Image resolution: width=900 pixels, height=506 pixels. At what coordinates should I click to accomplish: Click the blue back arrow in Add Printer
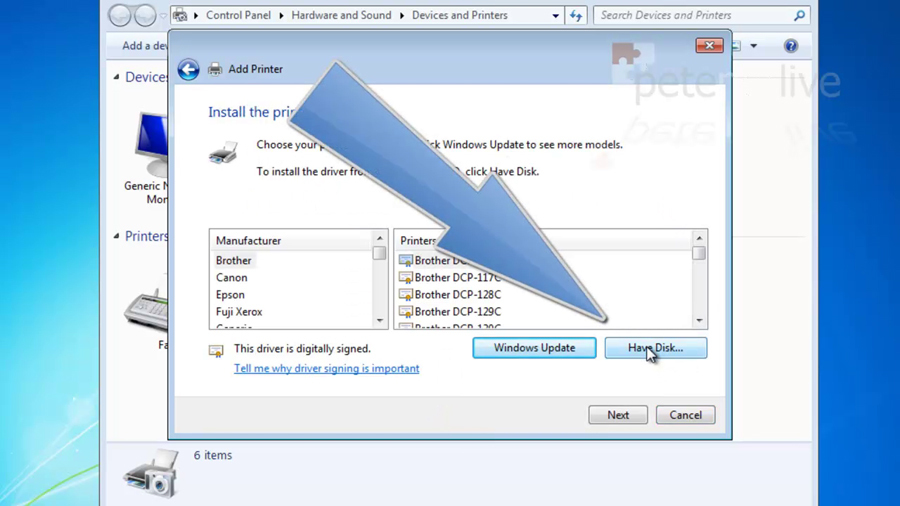(188, 69)
